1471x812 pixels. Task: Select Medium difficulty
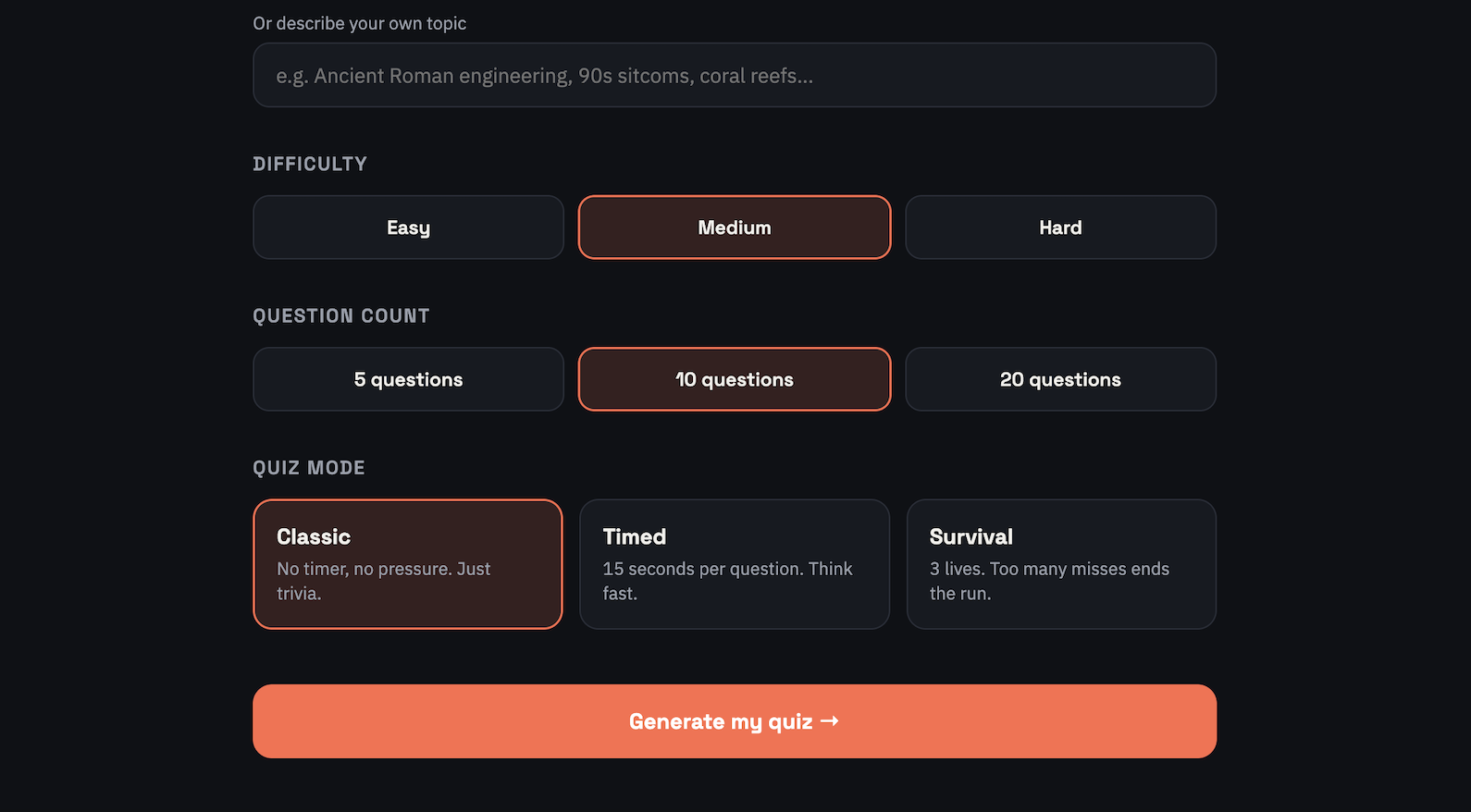pos(735,228)
